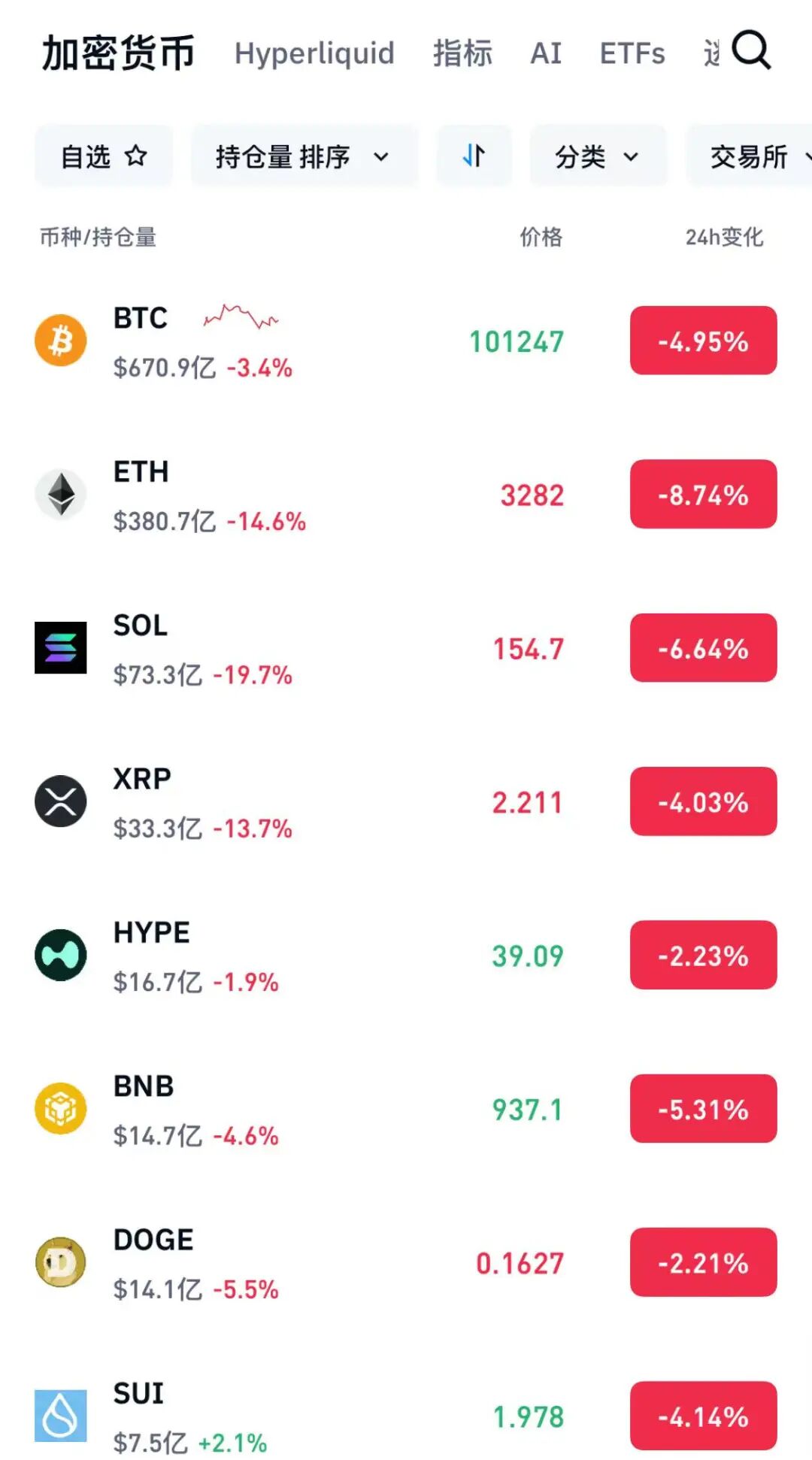812x1460 pixels.
Task: View the BTC mini sparkline chart
Action: (x=241, y=317)
